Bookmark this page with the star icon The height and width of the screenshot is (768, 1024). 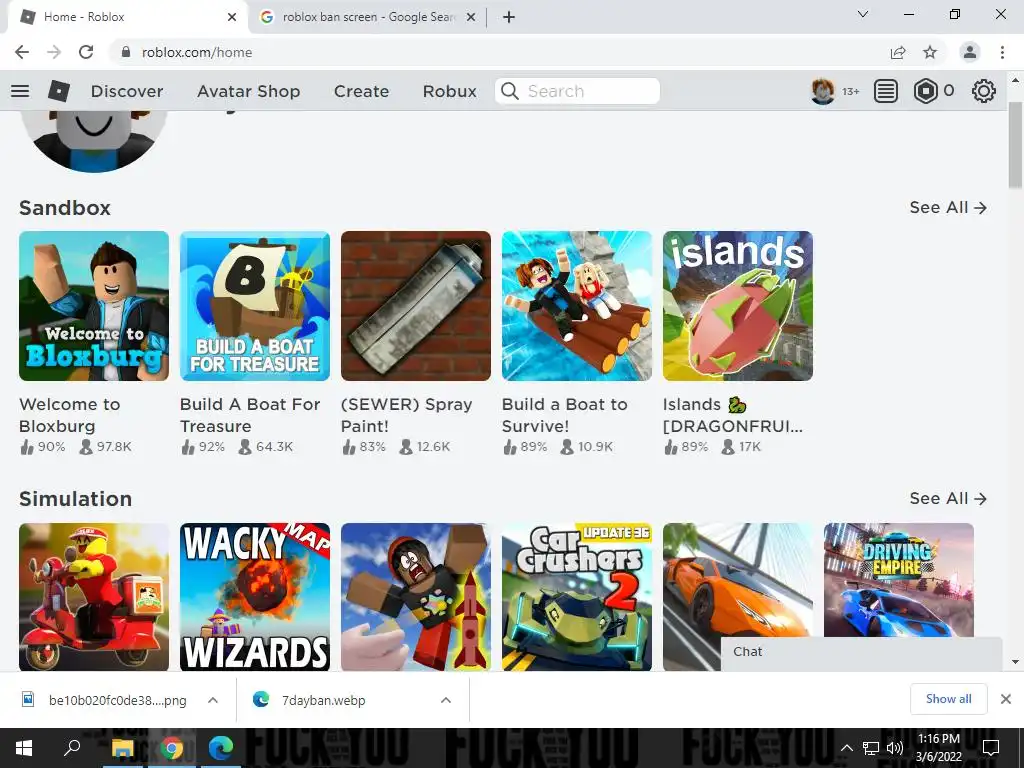[930, 52]
